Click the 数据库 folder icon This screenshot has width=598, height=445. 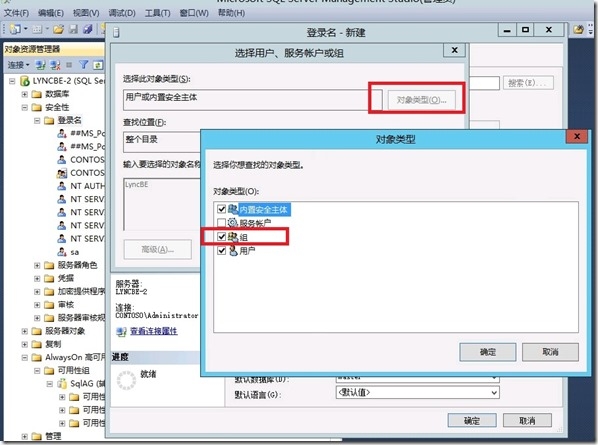37,94
